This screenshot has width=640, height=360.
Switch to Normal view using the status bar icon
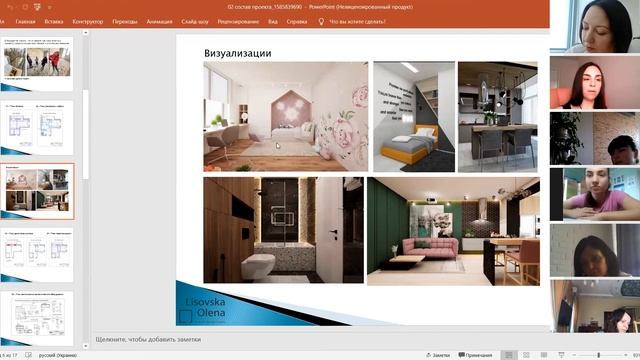509,355
